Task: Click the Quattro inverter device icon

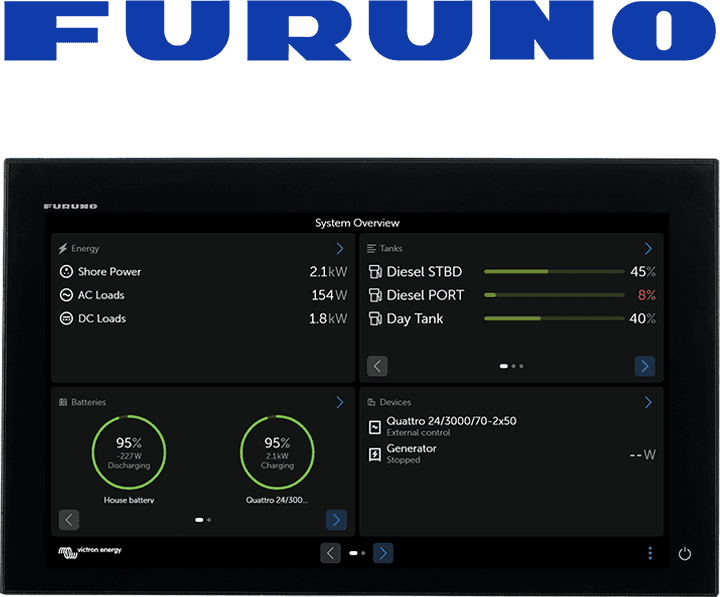Action: click(x=375, y=427)
